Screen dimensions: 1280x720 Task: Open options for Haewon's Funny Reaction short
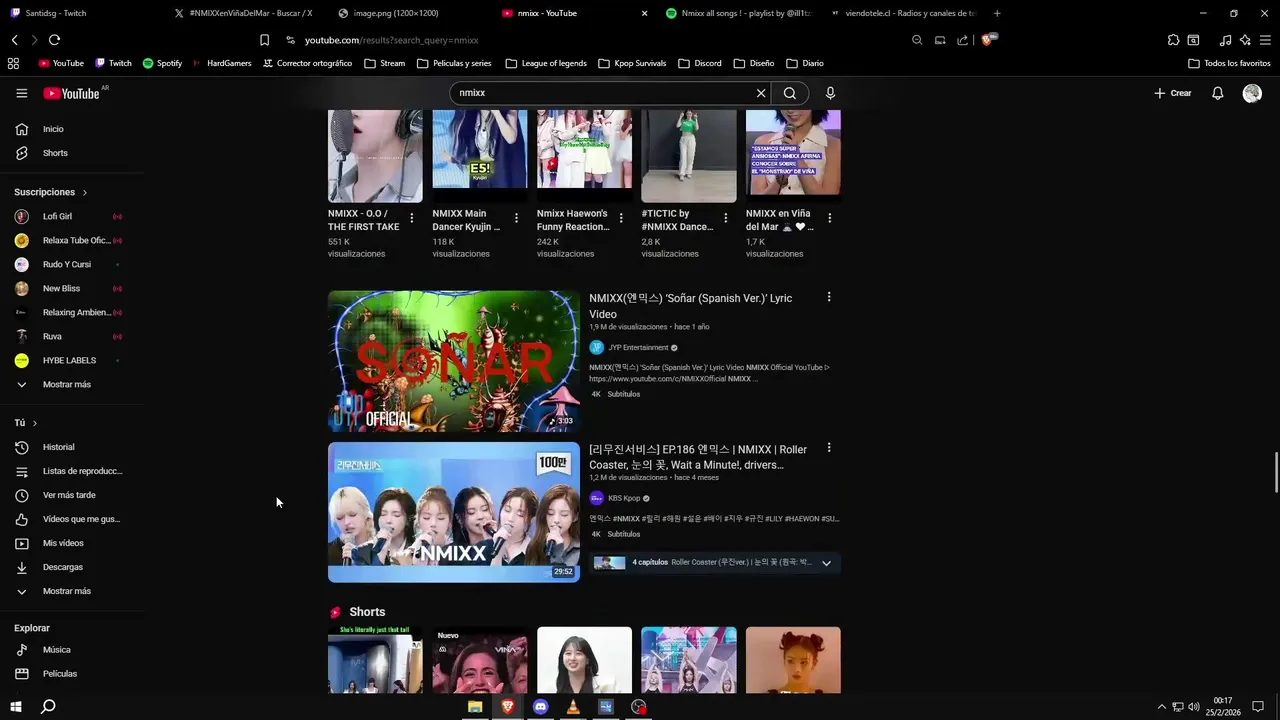621,218
